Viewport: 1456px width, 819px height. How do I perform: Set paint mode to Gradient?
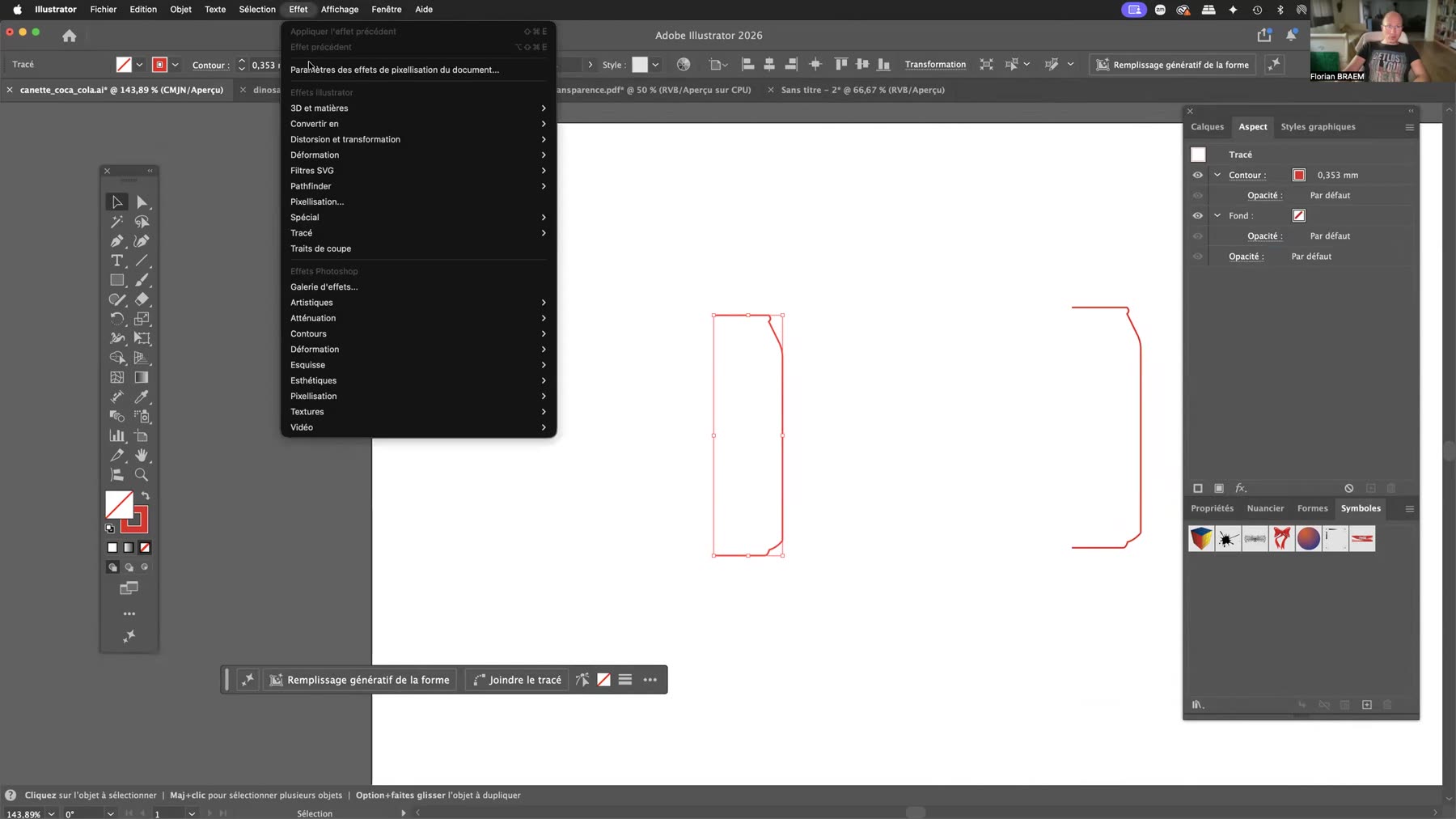(129, 548)
